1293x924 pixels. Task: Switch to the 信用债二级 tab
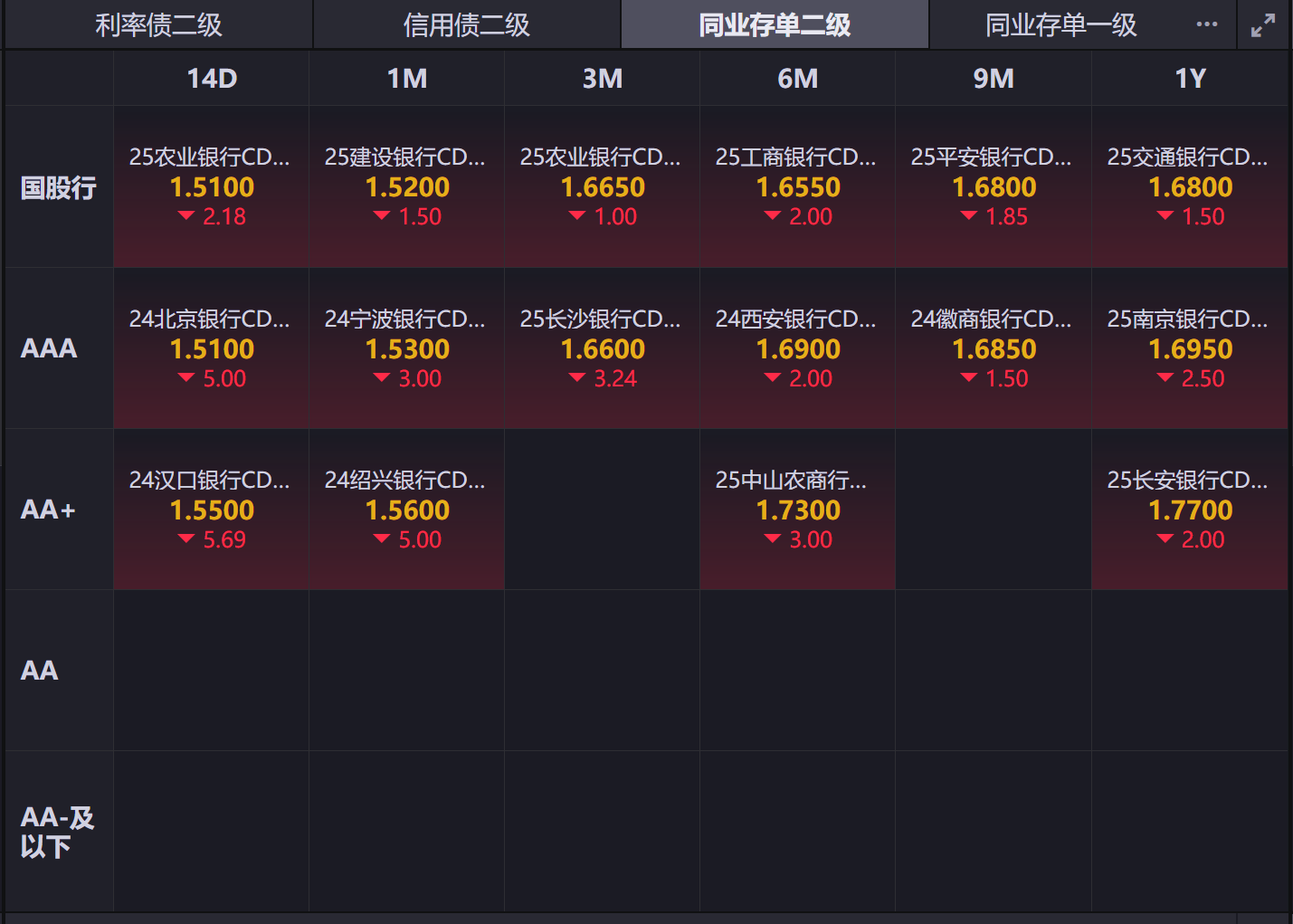pos(467,24)
